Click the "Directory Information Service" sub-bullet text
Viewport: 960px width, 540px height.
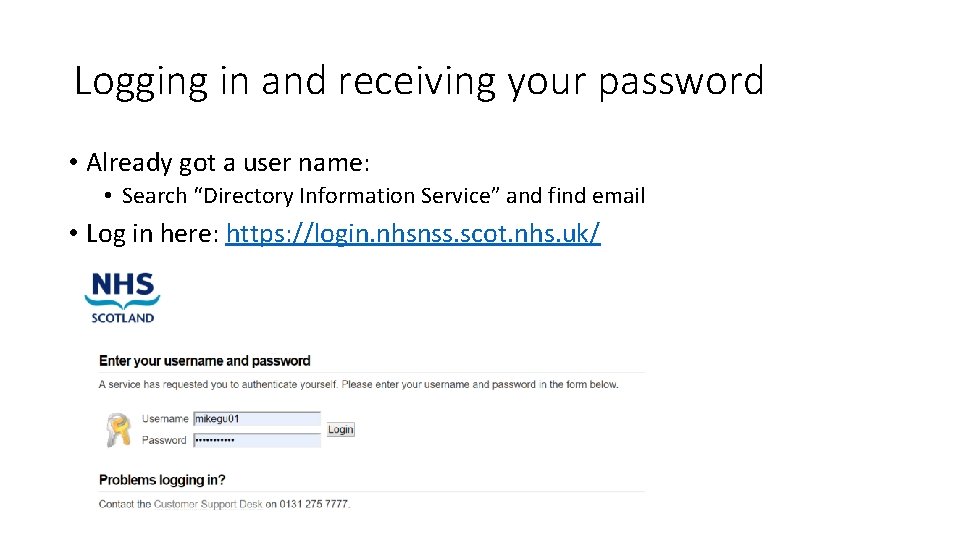pos(384,196)
